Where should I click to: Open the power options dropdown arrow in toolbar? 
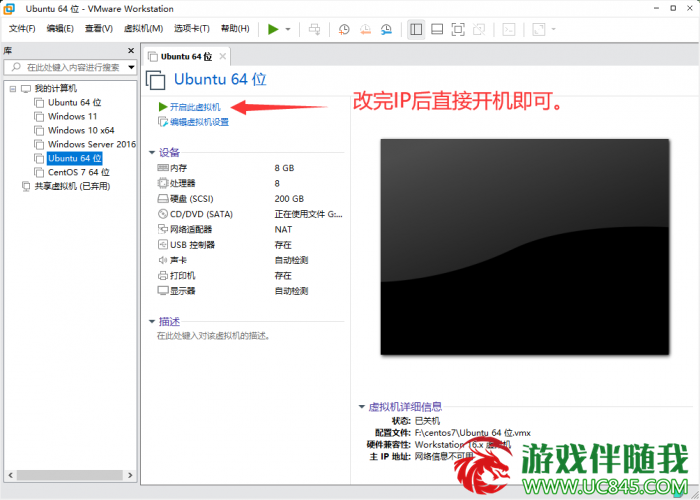(x=288, y=29)
